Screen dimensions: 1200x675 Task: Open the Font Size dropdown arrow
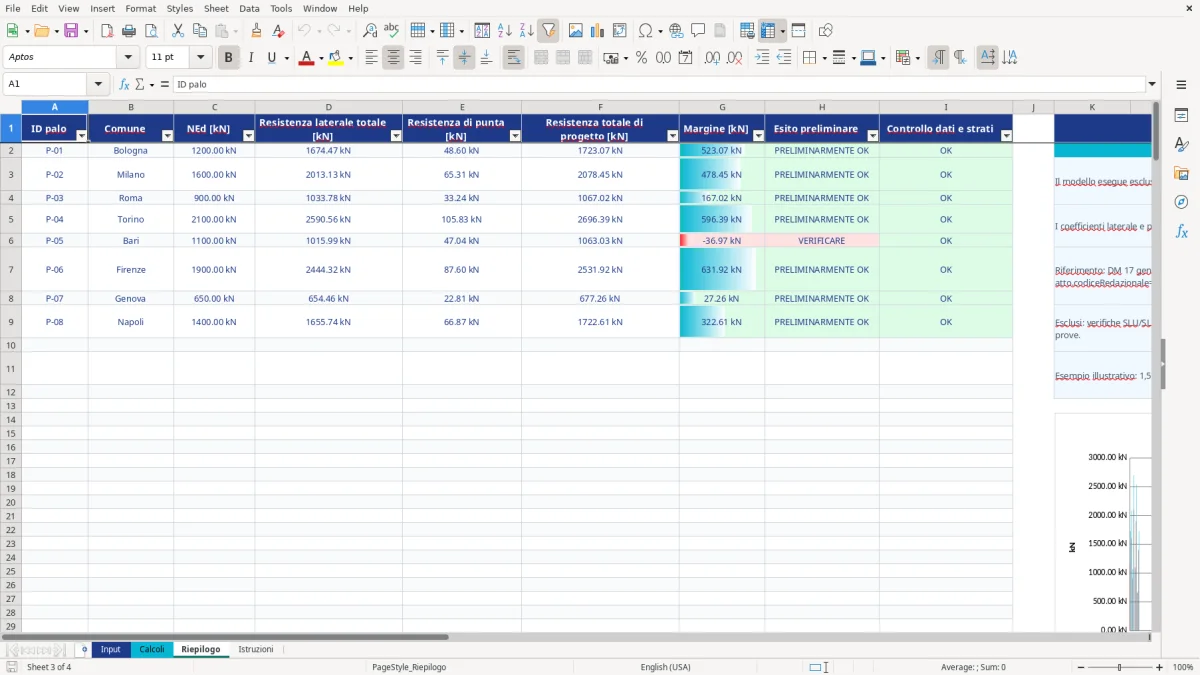200,58
